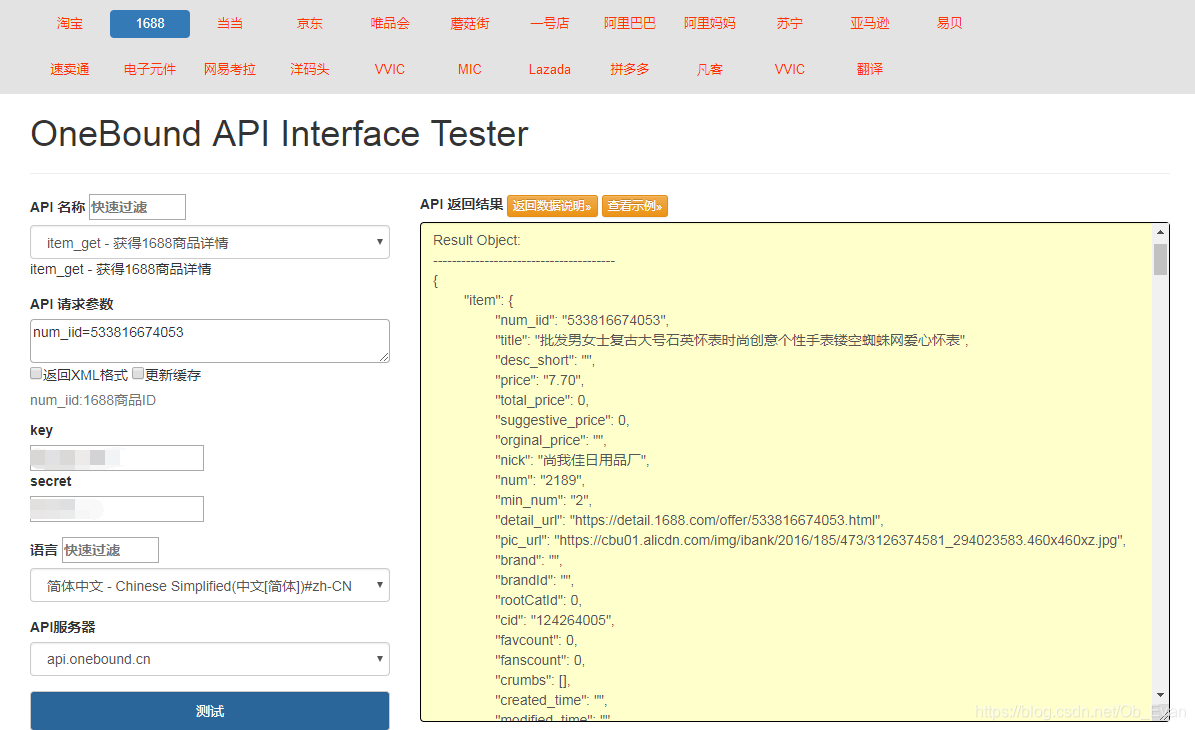
Task: Click the key input field
Action: [117, 458]
